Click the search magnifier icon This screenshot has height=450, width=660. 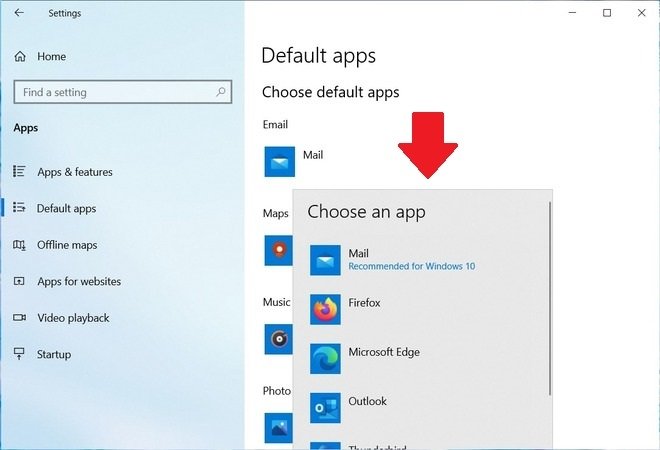pos(221,91)
